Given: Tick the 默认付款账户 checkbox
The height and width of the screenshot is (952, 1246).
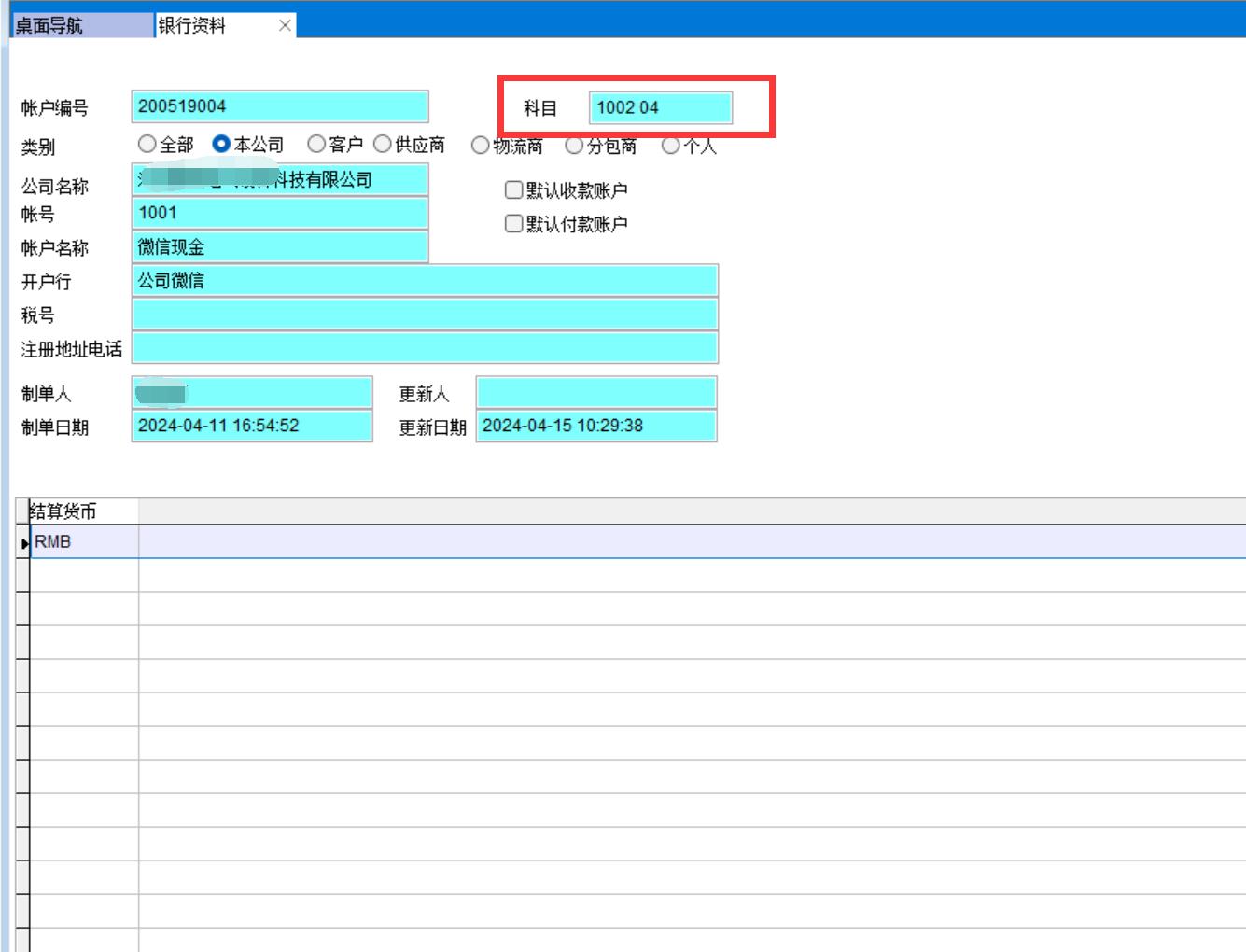Looking at the screenshot, I should [x=513, y=224].
